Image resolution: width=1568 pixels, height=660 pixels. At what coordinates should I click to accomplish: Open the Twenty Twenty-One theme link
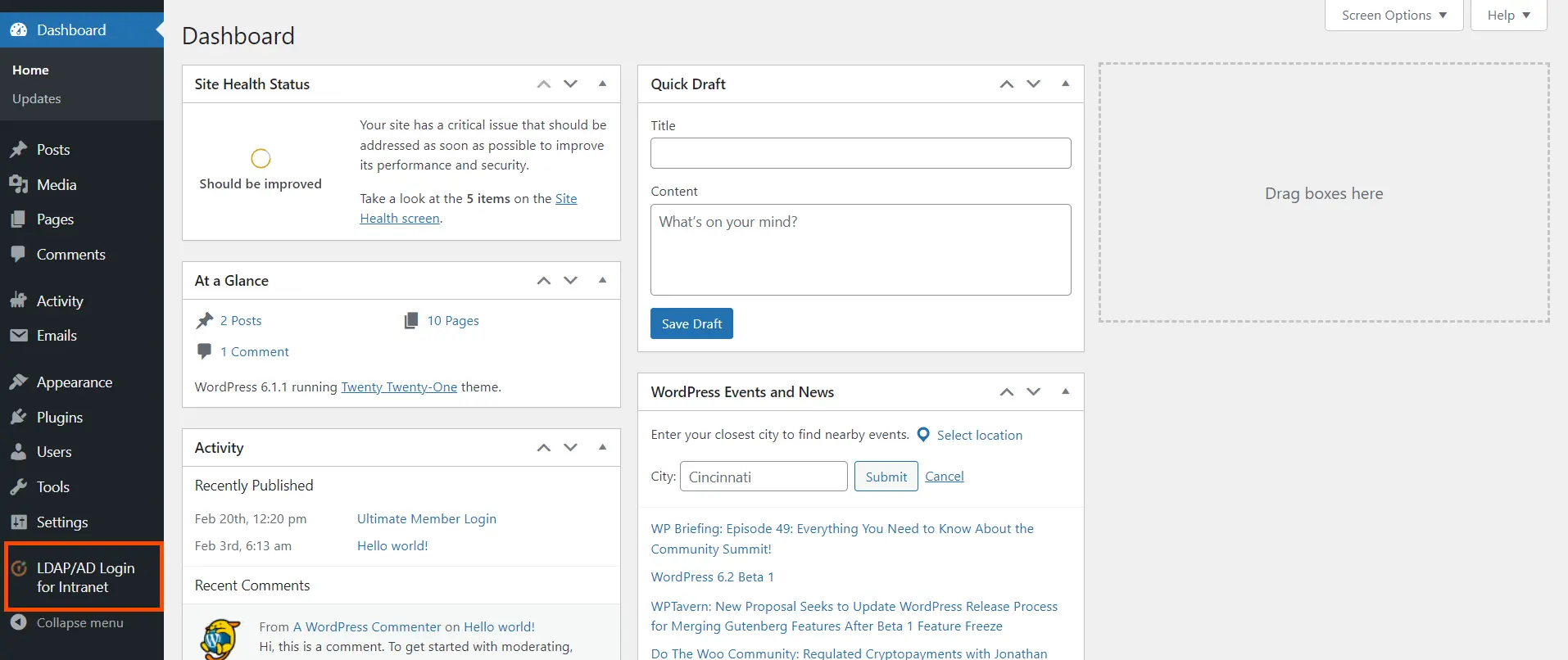399,387
